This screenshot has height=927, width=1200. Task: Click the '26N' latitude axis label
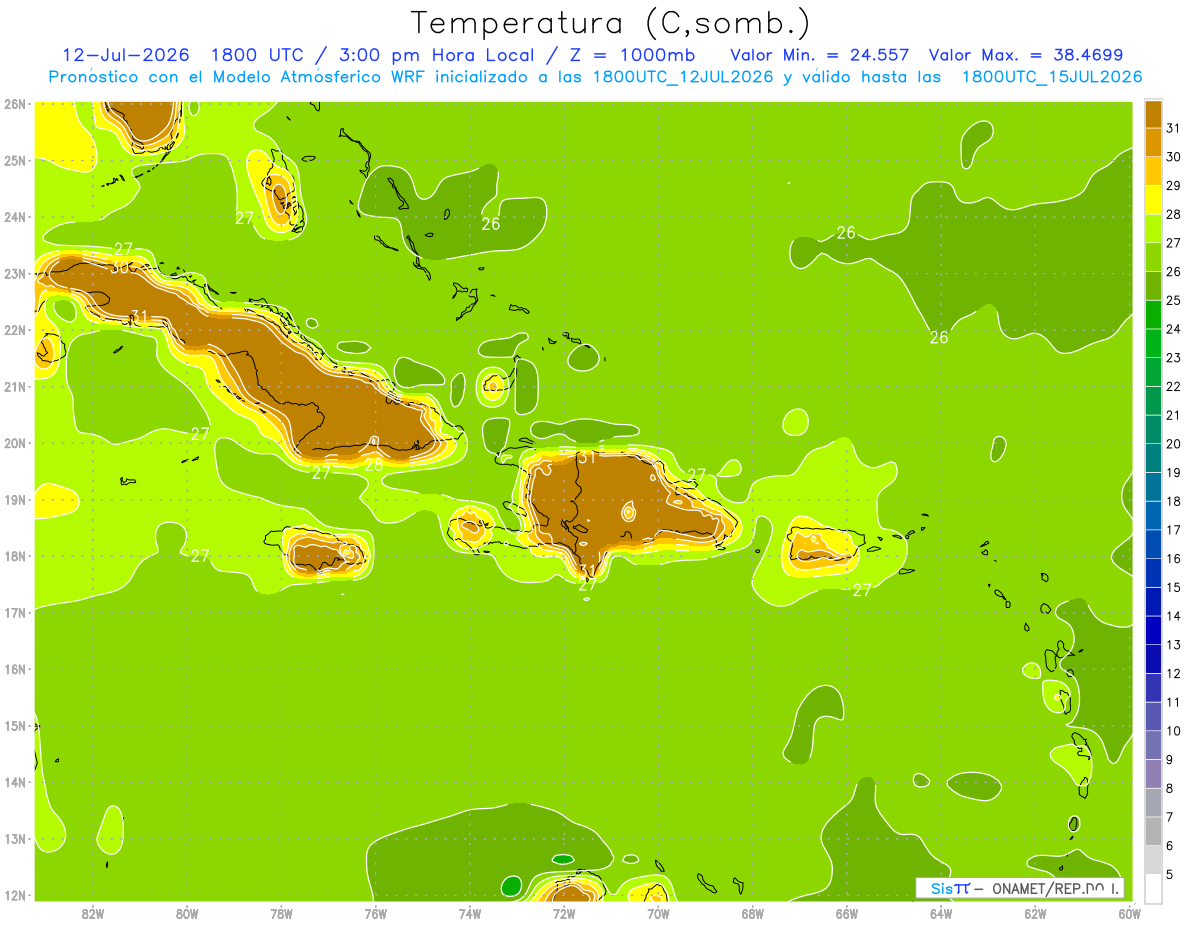(14, 104)
